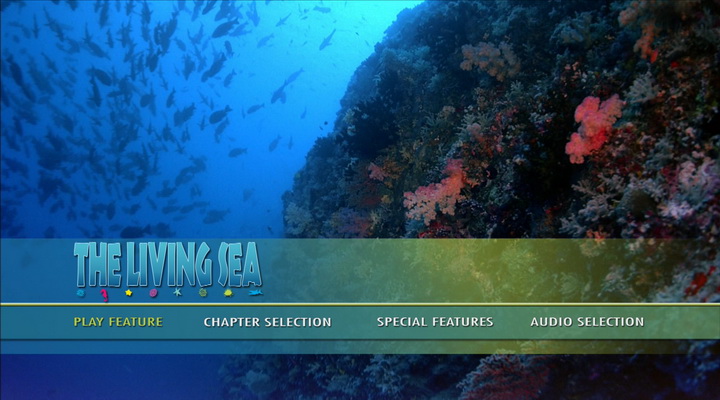Image resolution: width=720 pixels, height=400 pixels.
Task: Click the blue shark icon
Action: pos(255,293)
